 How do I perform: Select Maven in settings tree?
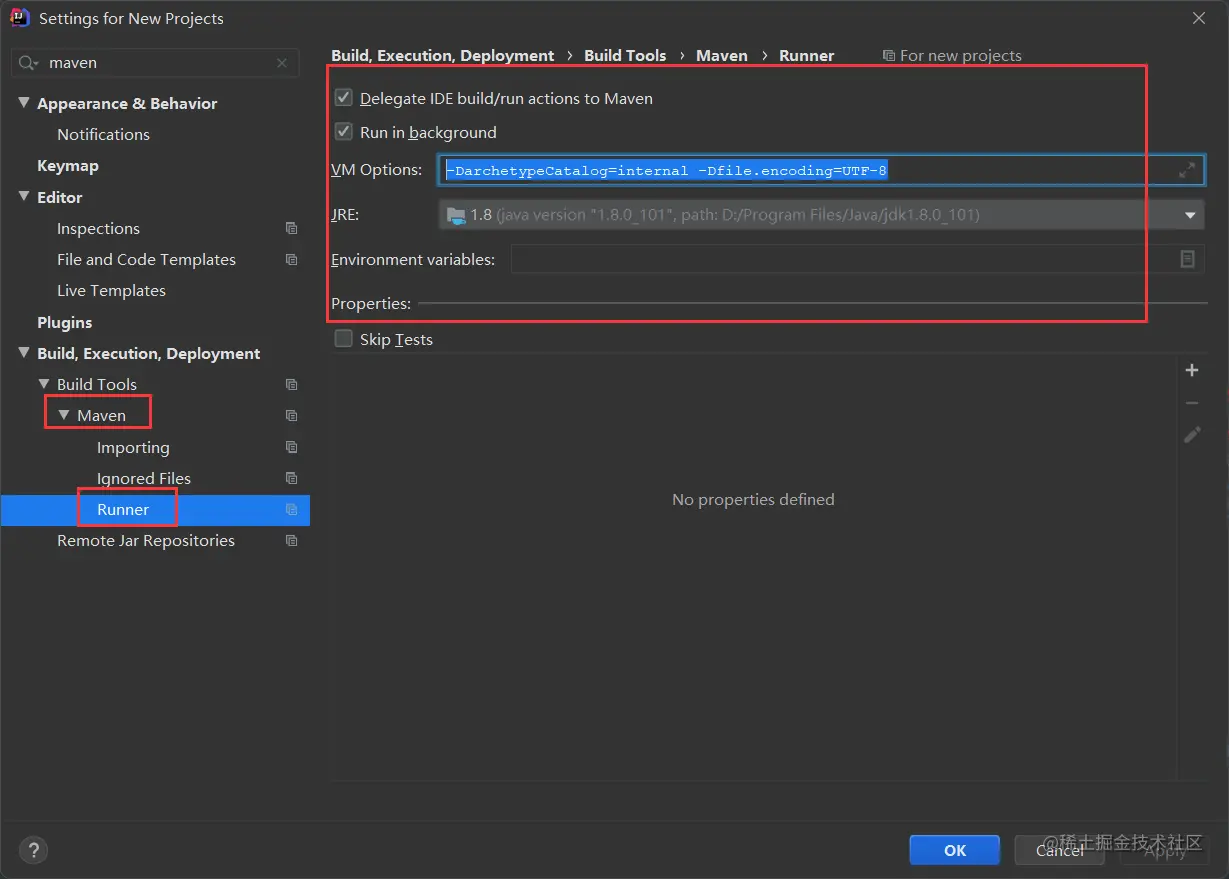coord(101,416)
